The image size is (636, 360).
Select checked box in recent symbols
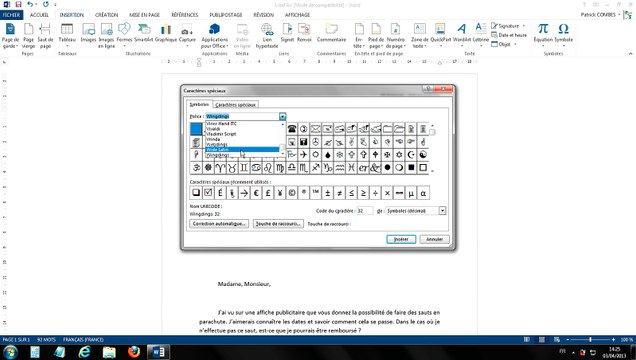(208, 193)
